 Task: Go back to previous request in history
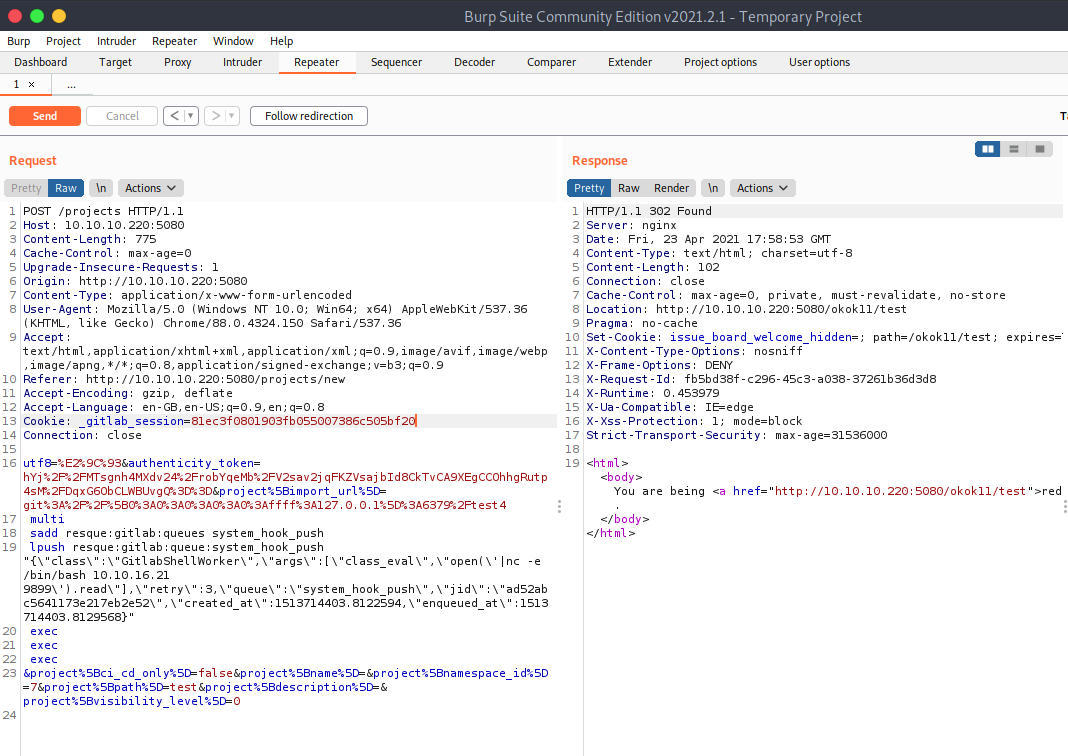[x=174, y=116]
